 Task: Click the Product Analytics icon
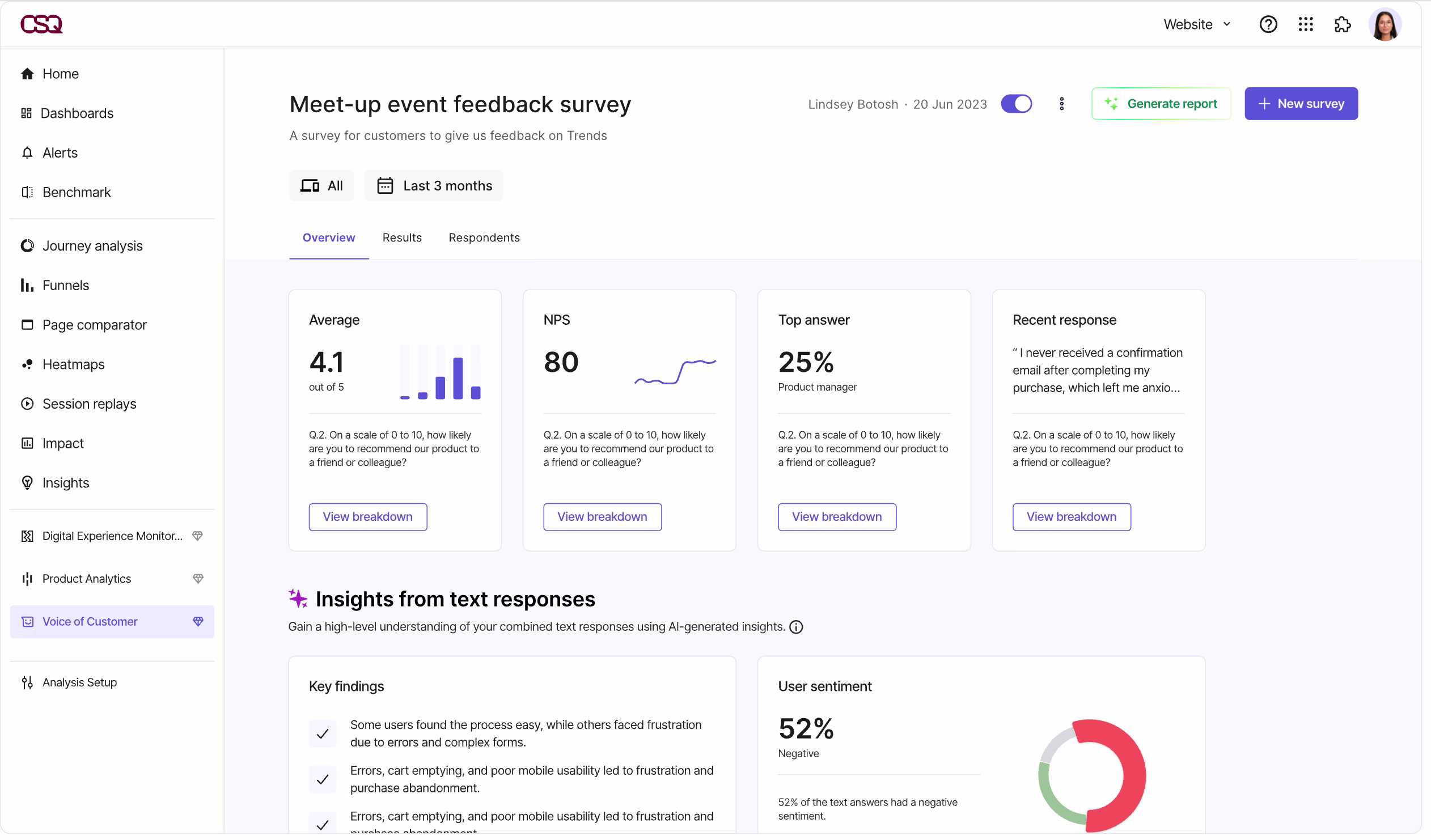[27, 579]
